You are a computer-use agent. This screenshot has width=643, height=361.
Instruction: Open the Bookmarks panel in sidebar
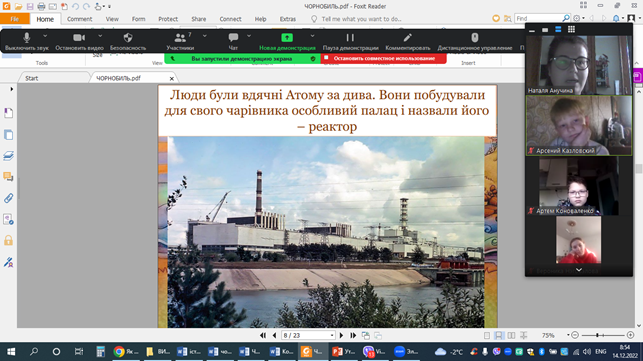click(8, 113)
